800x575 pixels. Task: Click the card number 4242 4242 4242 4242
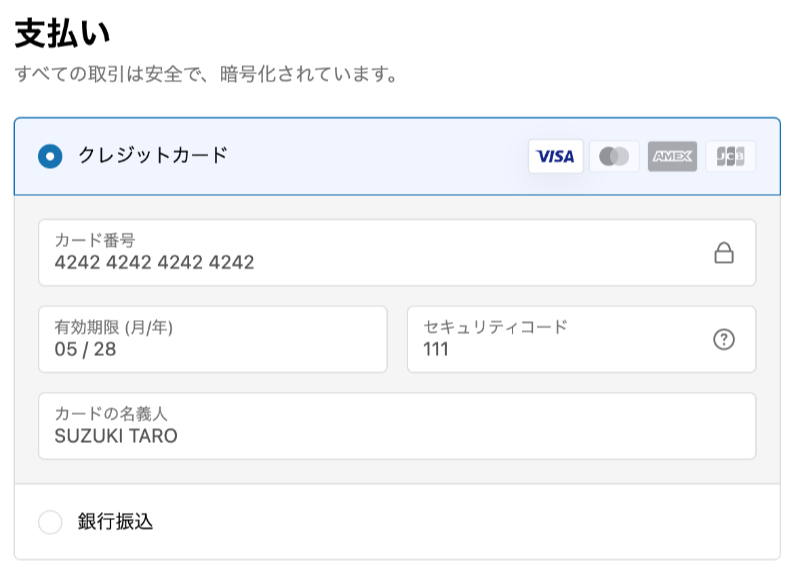pos(154,263)
